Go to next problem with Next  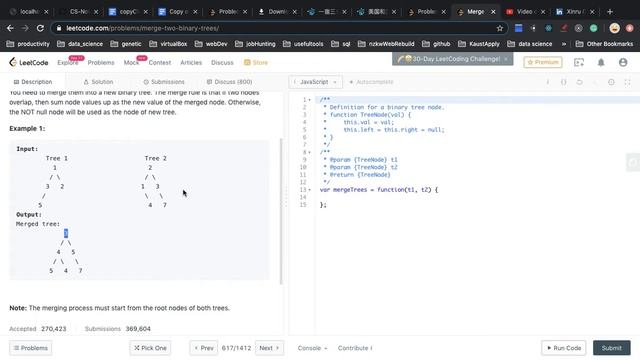[269, 348]
